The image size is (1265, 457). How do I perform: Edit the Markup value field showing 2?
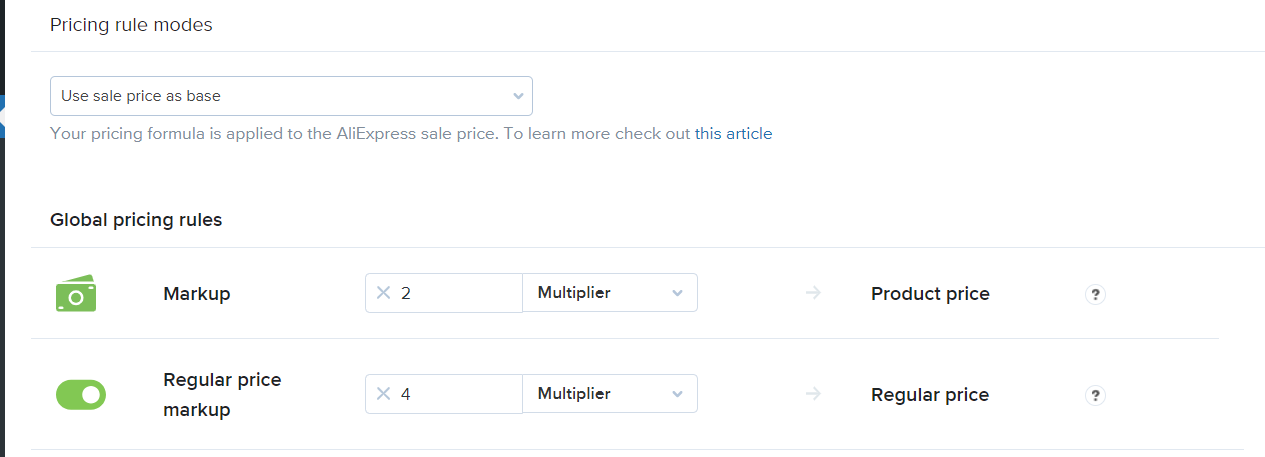click(x=444, y=293)
